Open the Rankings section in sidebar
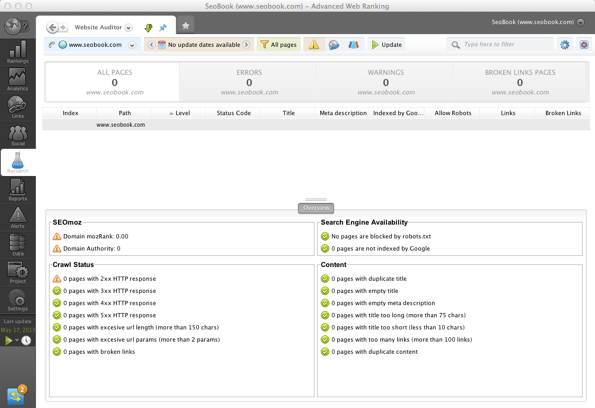595x408 pixels. point(18,52)
